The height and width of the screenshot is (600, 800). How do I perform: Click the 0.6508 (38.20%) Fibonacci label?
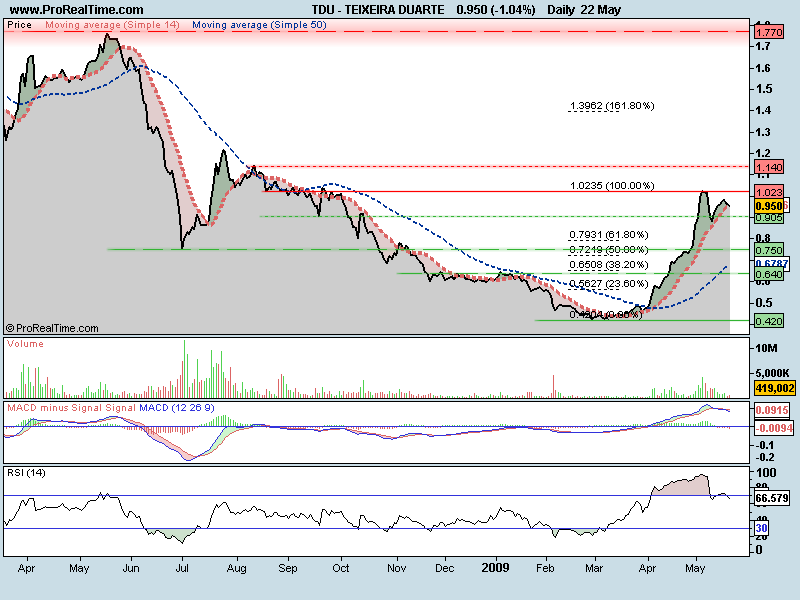[x=609, y=265]
